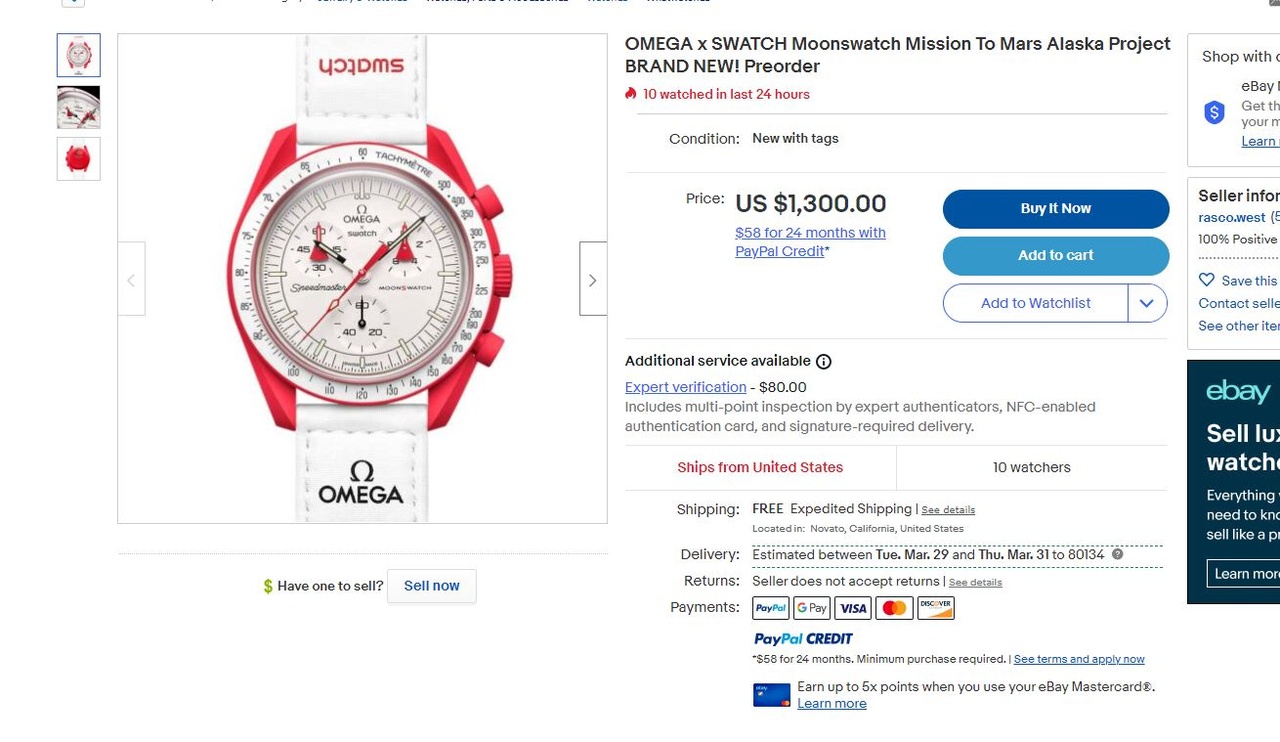The image size is (1280, 742).
Task: Add item using Add to Watchlist button
Action: pos(1035,303)
